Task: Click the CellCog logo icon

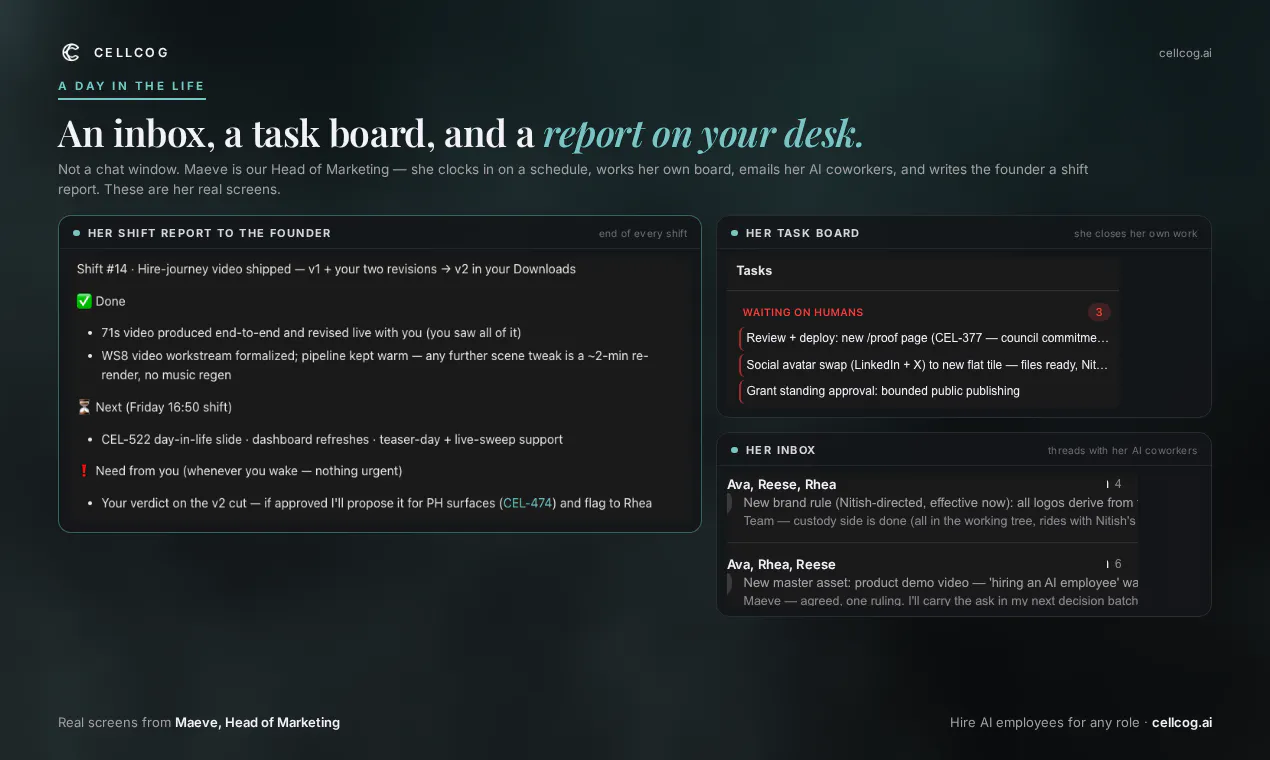Action: (x=70, y=52)
